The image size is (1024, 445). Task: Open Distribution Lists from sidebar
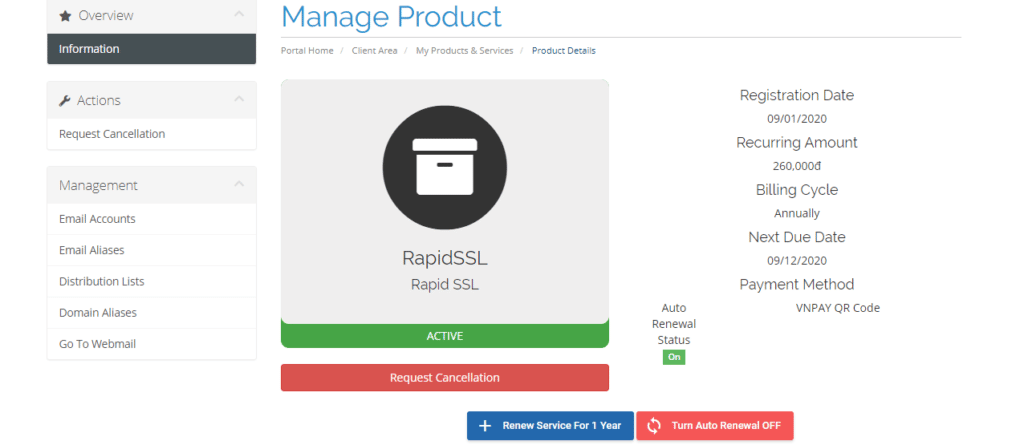point(100,281)
